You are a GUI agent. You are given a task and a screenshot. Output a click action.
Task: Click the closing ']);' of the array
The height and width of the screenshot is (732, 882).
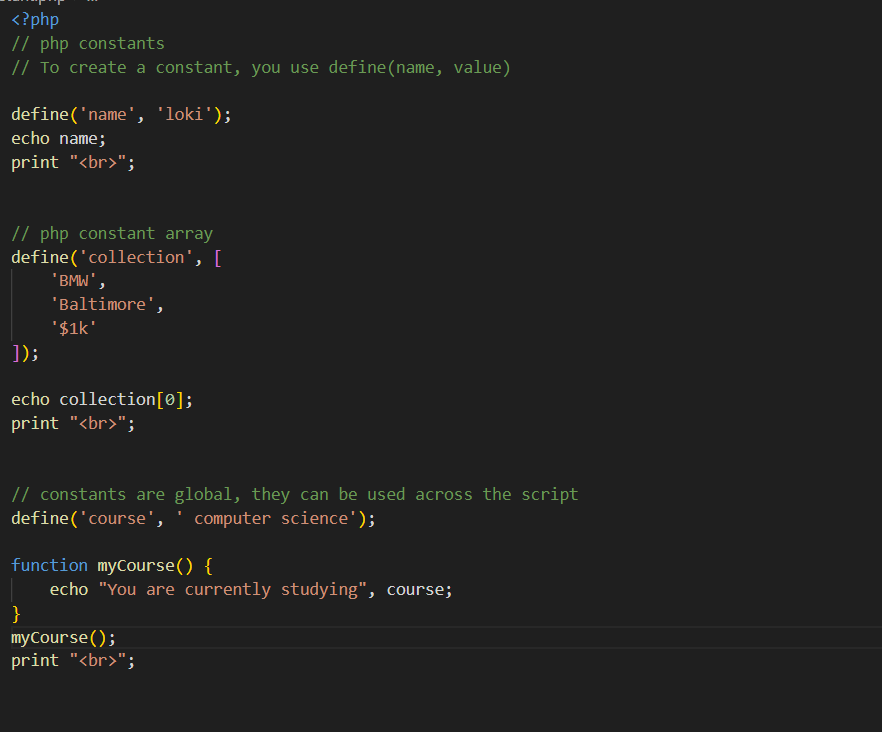(x=25, y=353)
